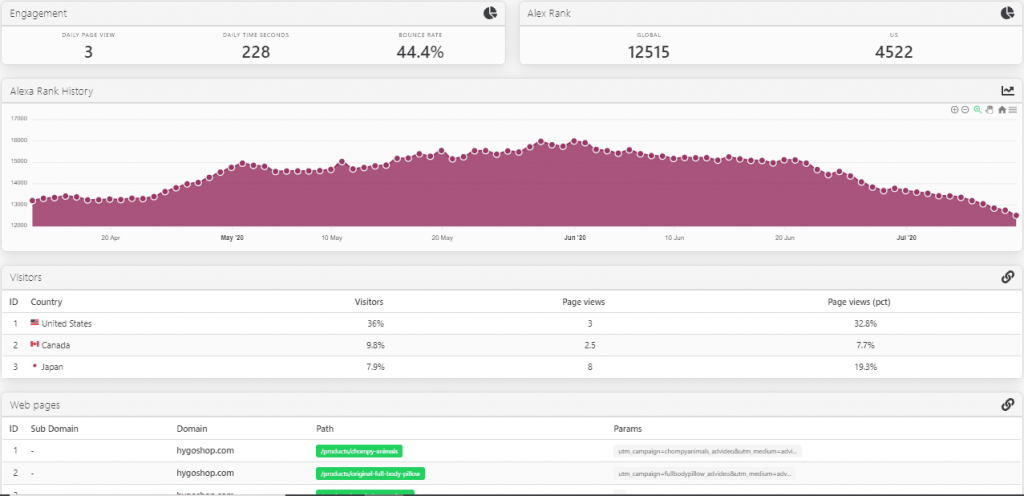Click the daily time seconds value 228

pos(256,52)
